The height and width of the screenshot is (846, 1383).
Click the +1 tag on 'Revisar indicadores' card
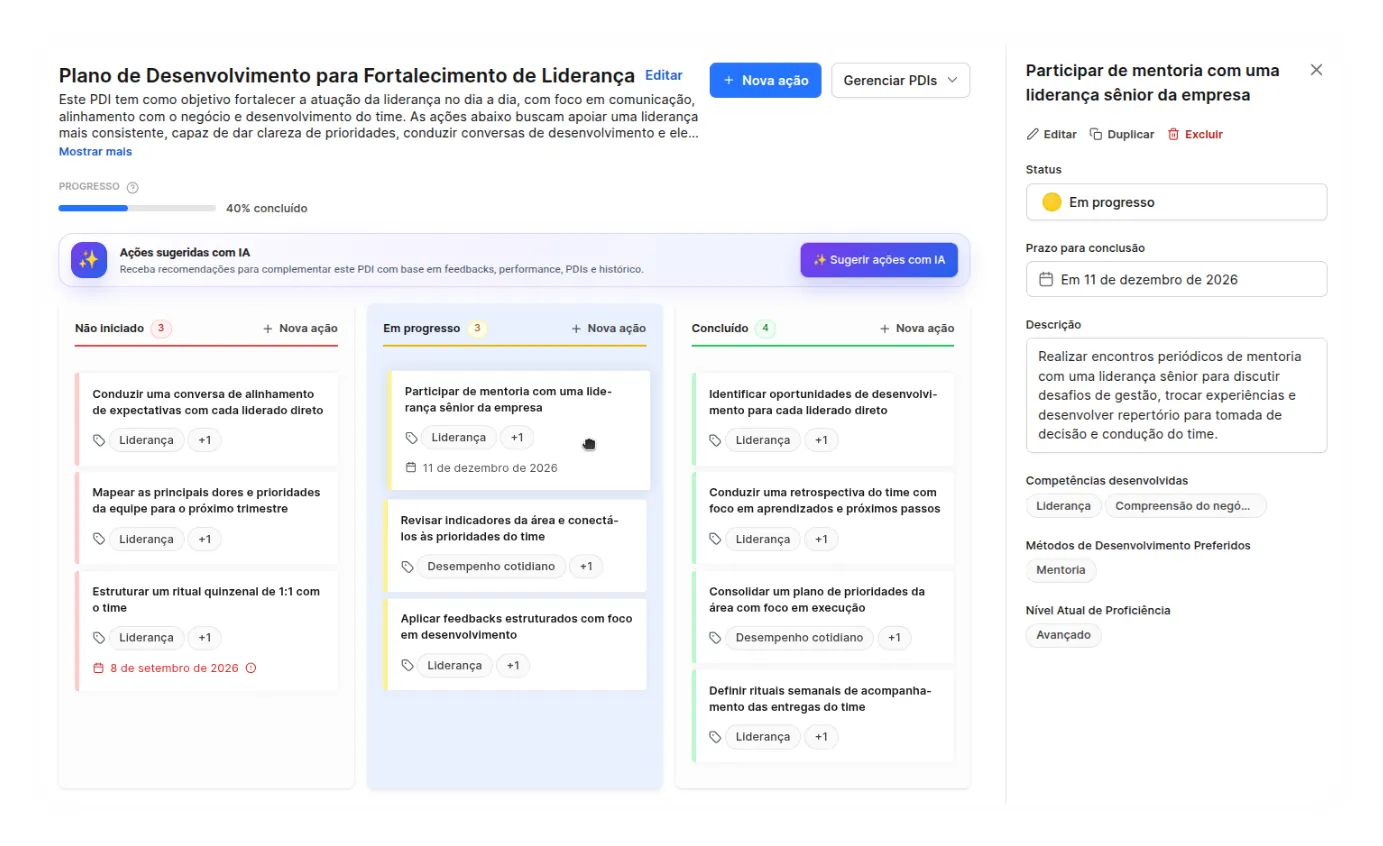586,567
